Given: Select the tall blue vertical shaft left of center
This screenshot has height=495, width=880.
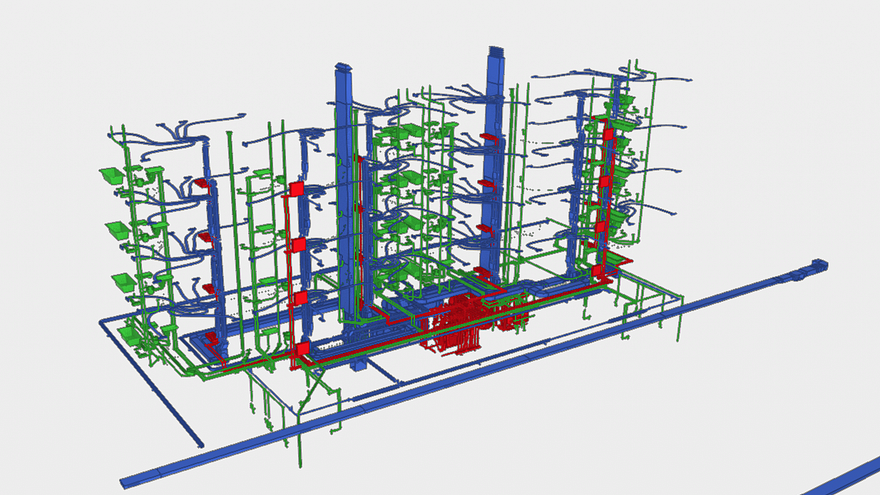Looking at the screenshot, I should coord(344,200).
